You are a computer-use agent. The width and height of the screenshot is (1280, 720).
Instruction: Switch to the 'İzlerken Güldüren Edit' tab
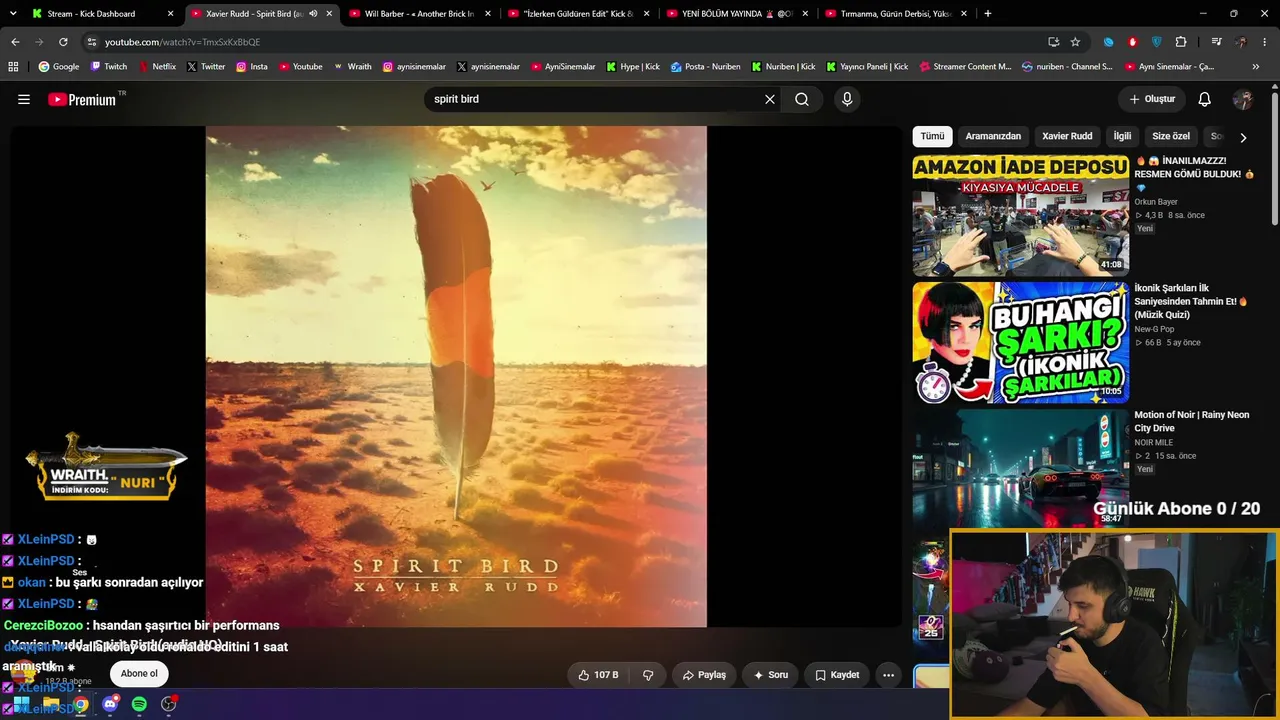point(580,14)
